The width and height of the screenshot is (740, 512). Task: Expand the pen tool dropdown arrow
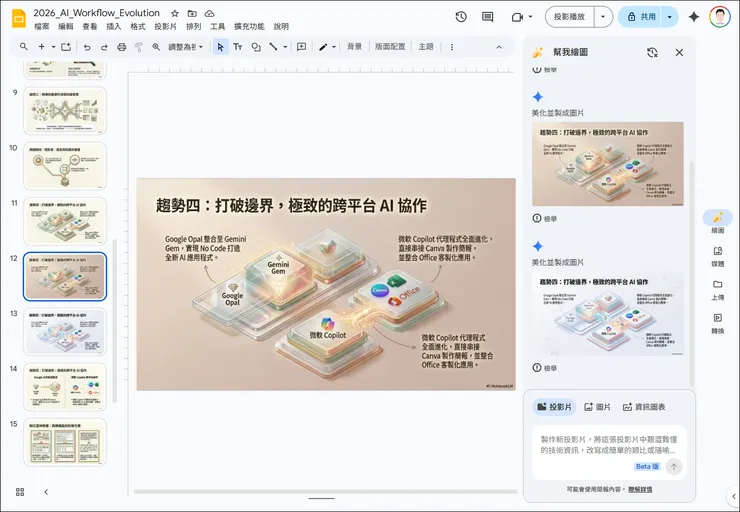coord(334,47)
